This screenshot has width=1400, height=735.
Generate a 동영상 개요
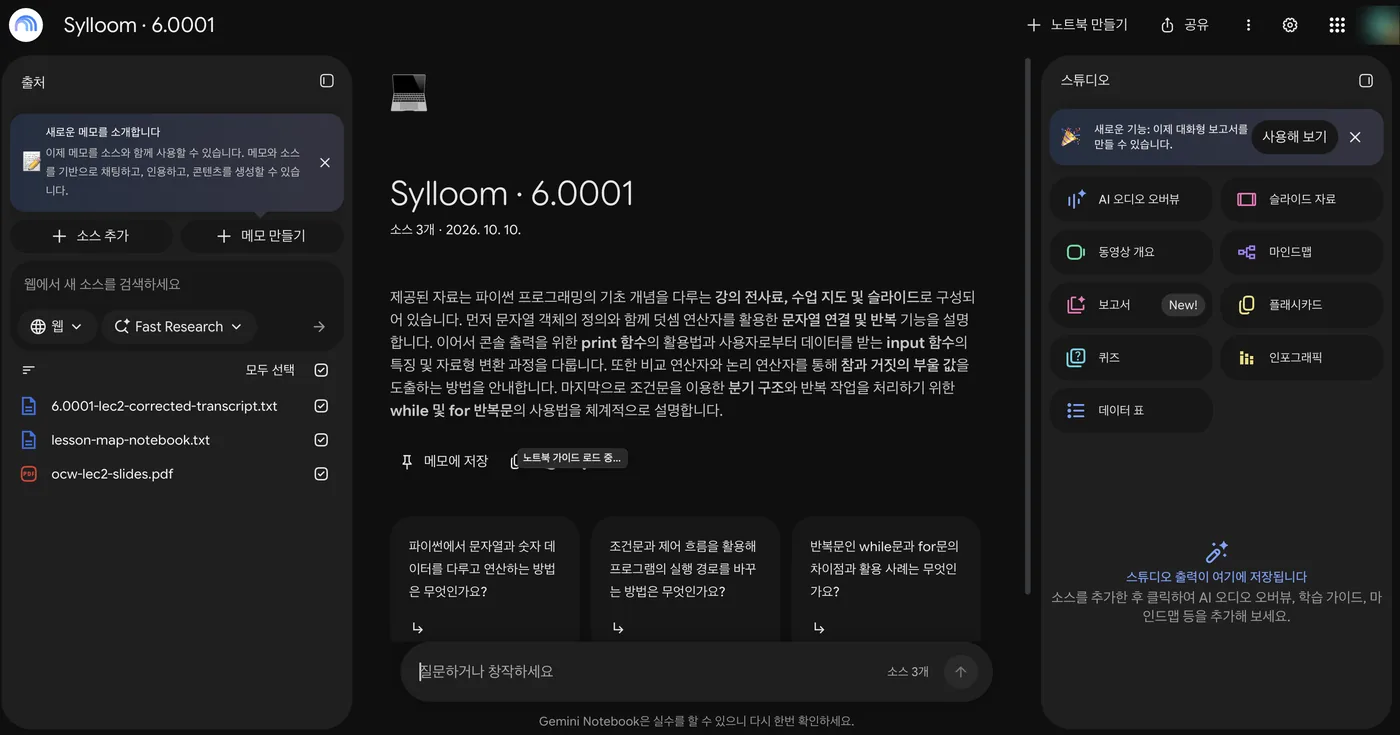pyautogui.click(x=1131, y=252)
